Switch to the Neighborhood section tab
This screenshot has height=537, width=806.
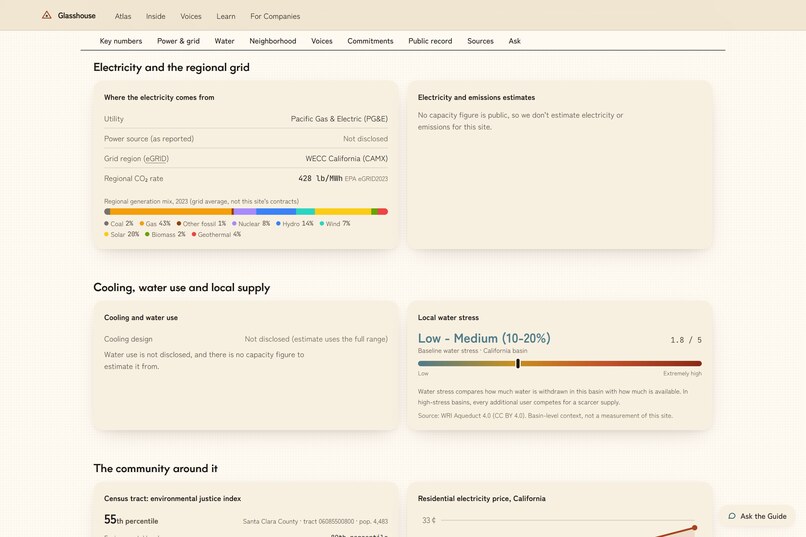[272, 41]
